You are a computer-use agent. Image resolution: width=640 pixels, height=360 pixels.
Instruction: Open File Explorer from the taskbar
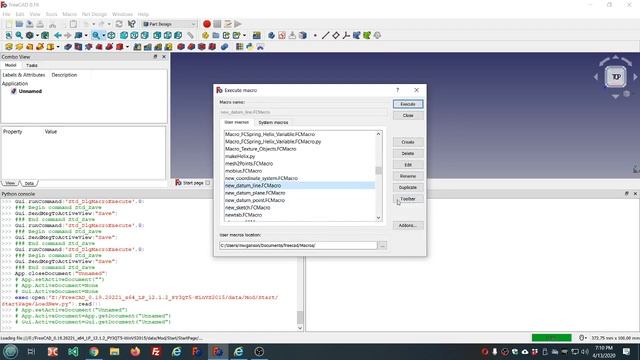pos(115,351)
